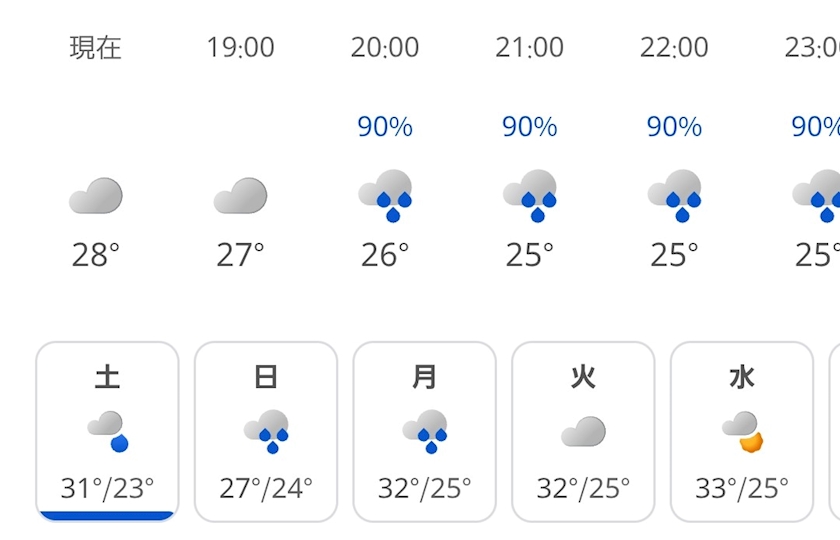Click the rain icon for 22:00
The height and width of the screenshot is (540, 840).
click(674, 195)
